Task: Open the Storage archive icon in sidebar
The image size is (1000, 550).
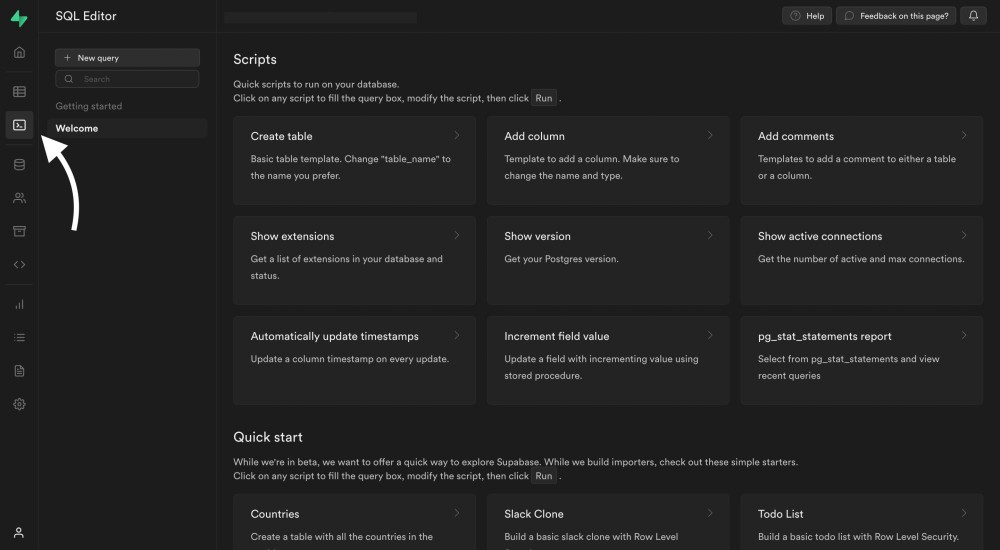Action: [x=19, y=231]
